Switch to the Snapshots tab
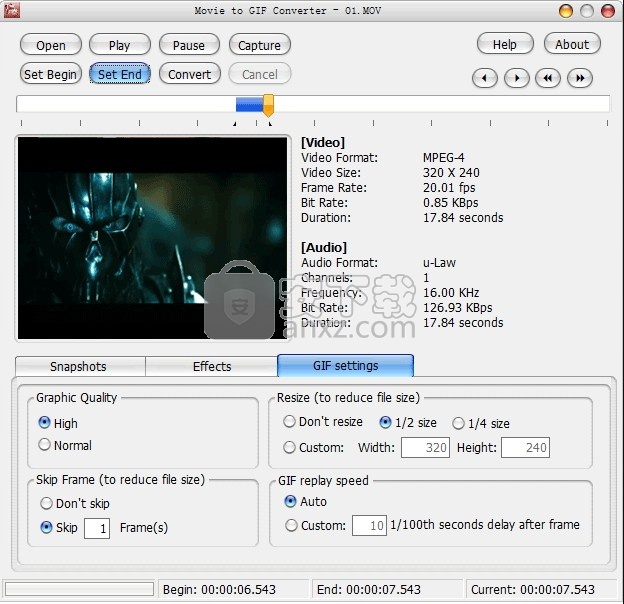This screenshot has height=604, width=624. [80, 366]
